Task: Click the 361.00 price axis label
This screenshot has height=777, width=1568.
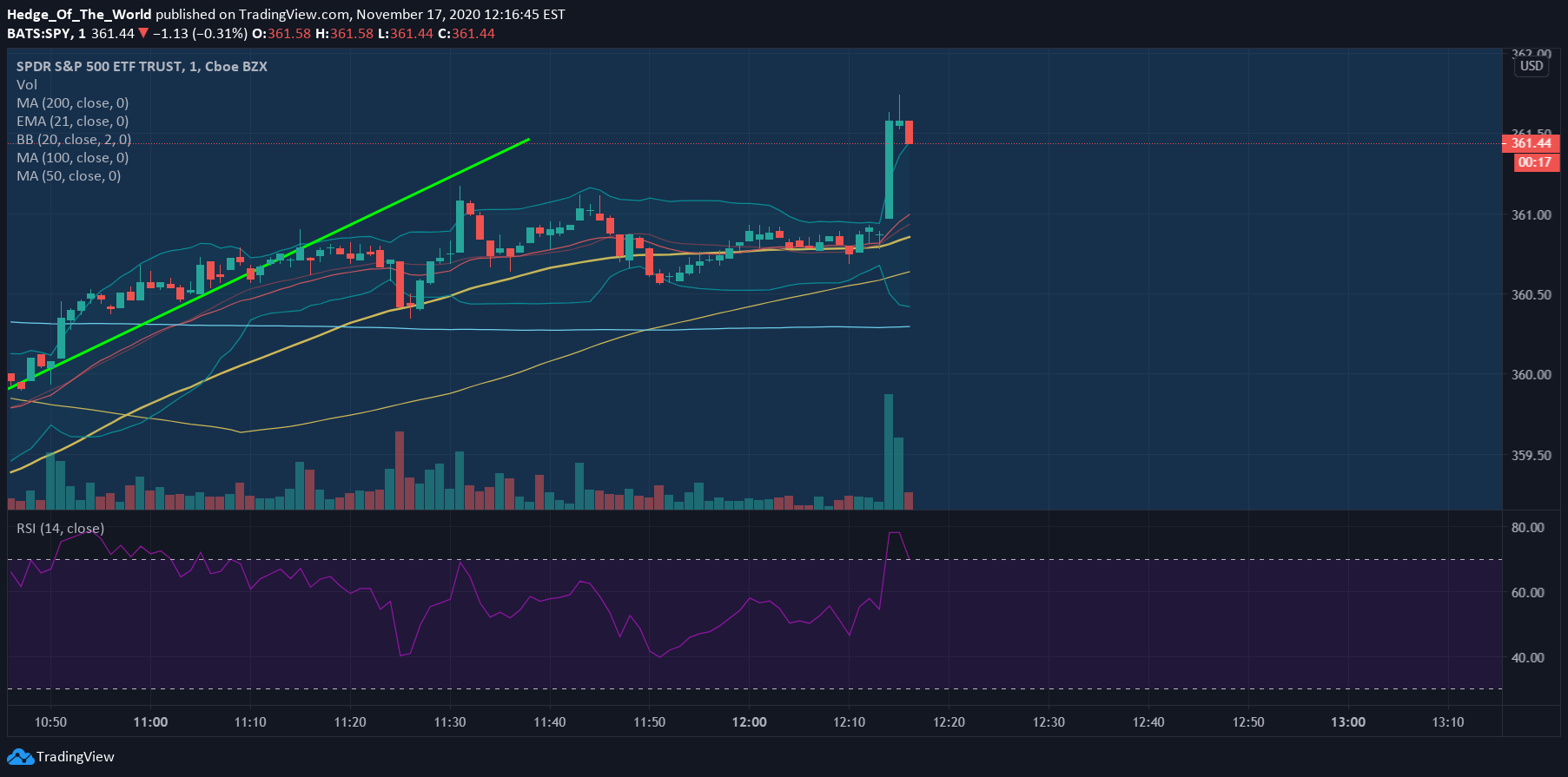Action: click(x=1531, y=215)
